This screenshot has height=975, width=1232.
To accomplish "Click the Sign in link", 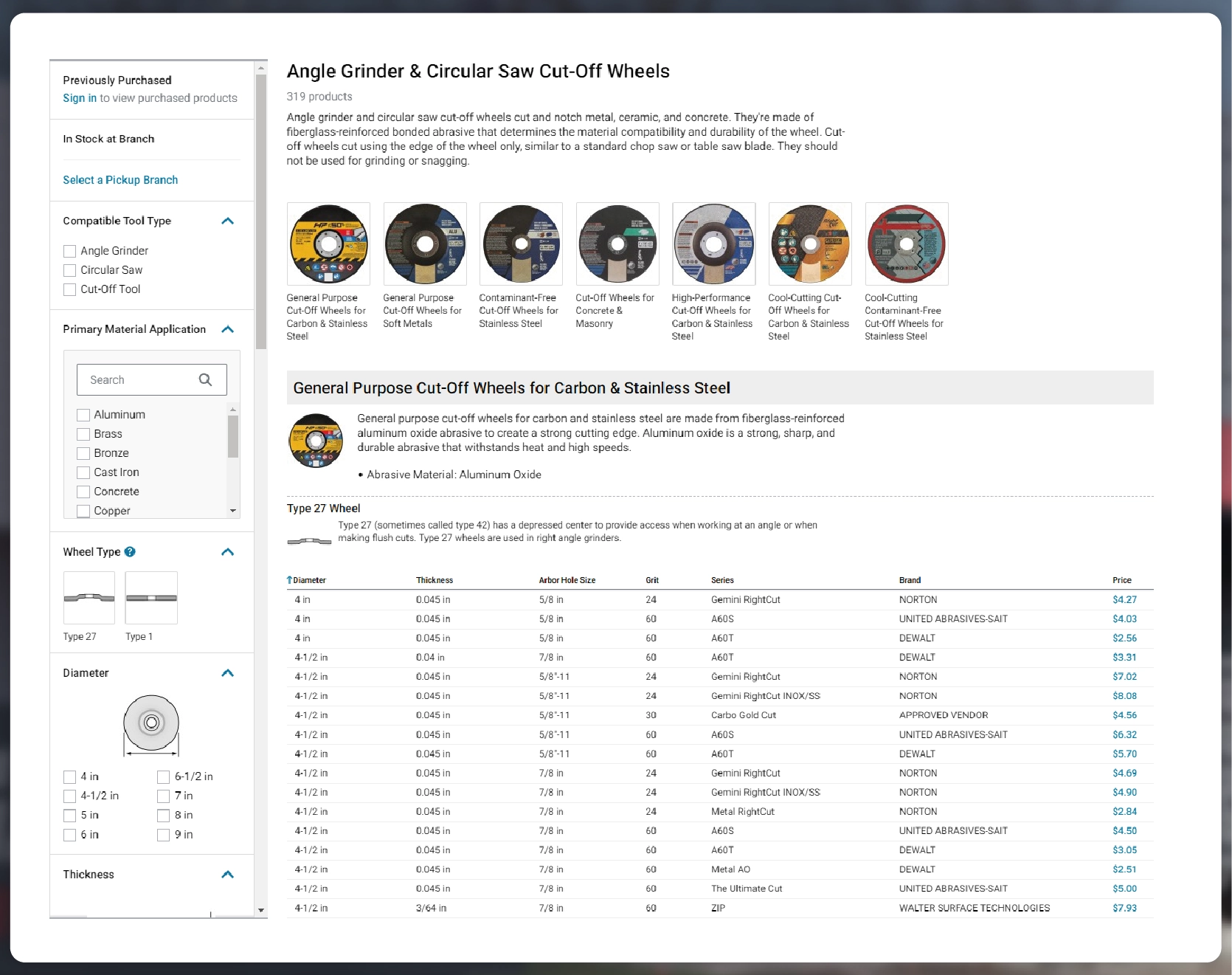I will [x=80, y=98].
